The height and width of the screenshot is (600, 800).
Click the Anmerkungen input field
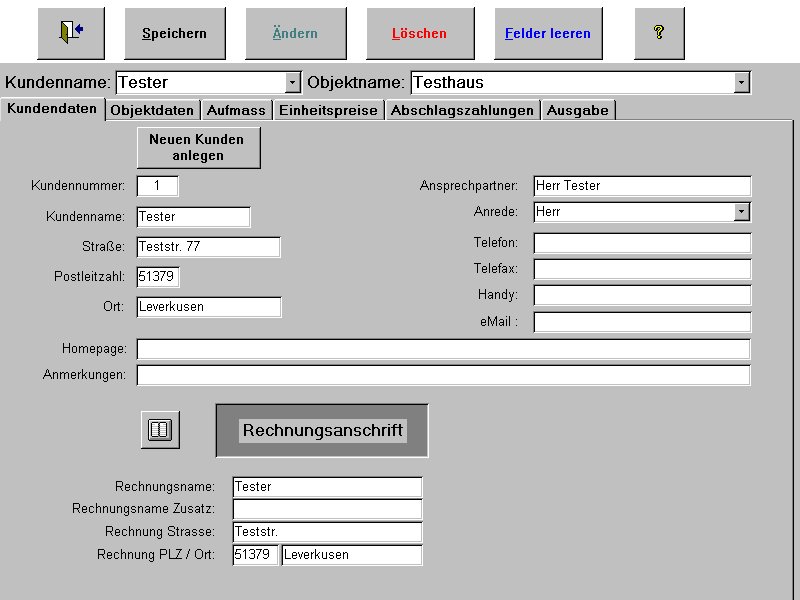point(443,375)
